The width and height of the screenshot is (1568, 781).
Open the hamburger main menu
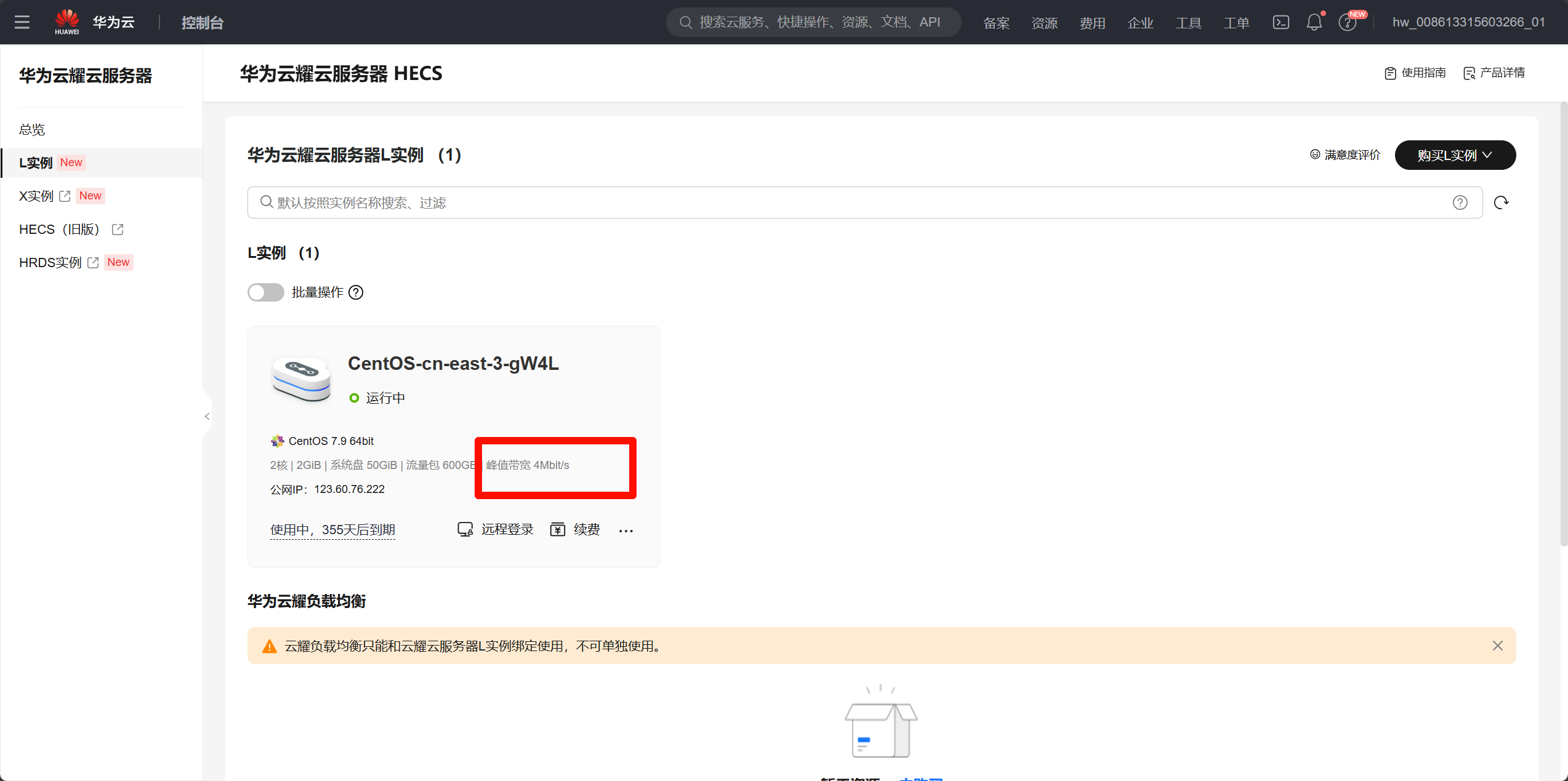(22, 22)
